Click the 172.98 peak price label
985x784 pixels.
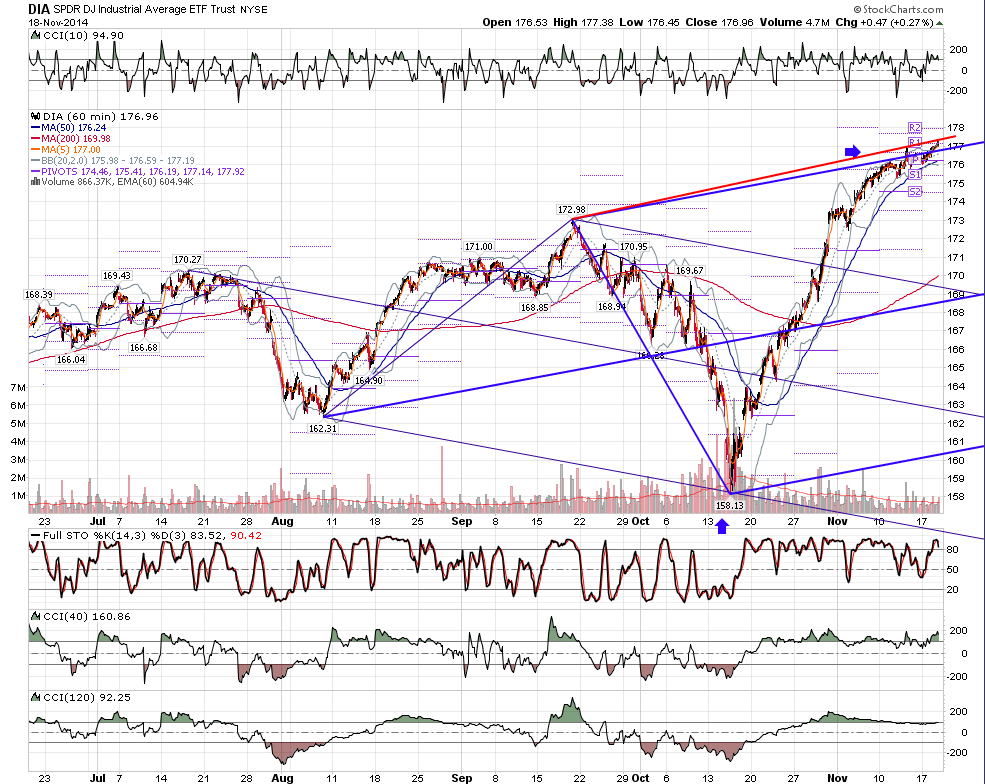[571, 209]
